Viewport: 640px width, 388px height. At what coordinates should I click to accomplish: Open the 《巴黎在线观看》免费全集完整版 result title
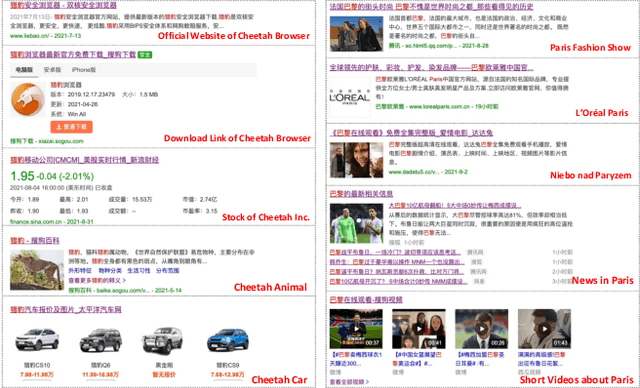tap(411, 133)
